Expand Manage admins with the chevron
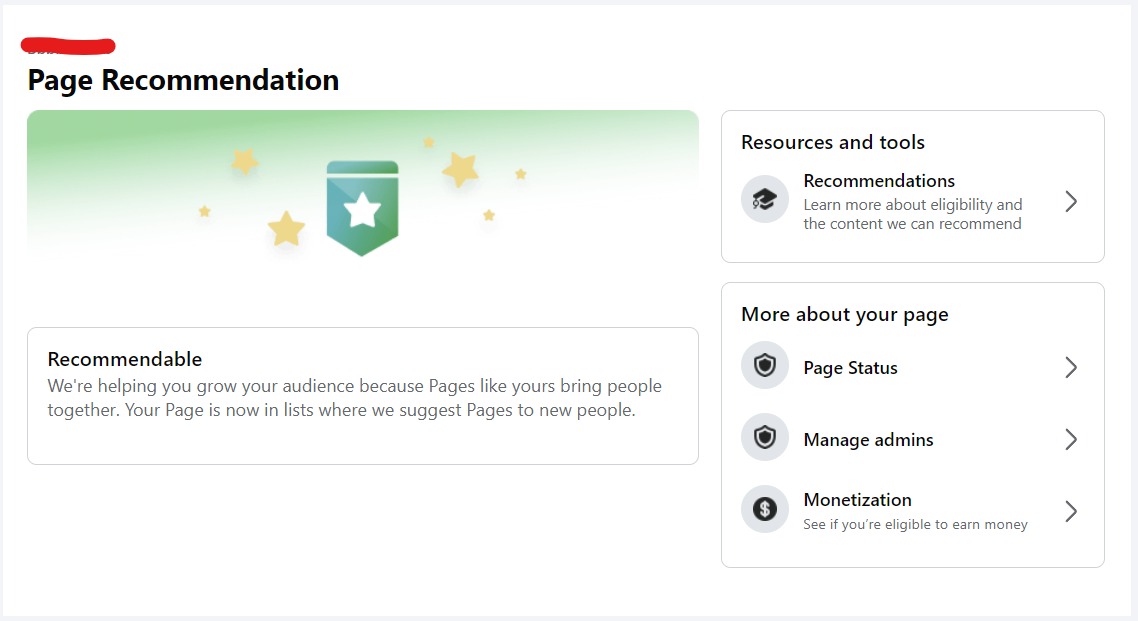The height and width of the screenshot is (621, 1138). (x=1071, y=439)
